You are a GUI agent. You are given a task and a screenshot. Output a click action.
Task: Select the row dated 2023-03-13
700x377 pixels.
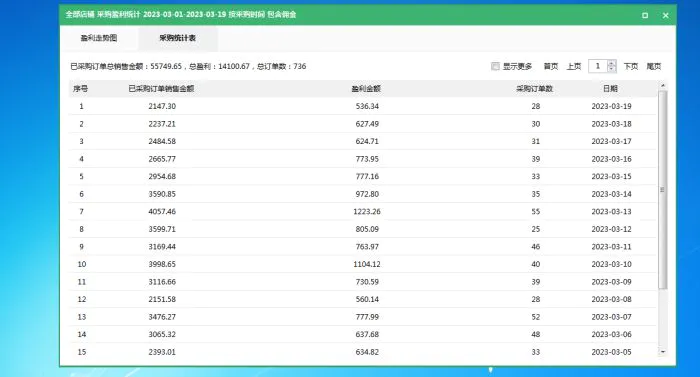click(362, 211)
